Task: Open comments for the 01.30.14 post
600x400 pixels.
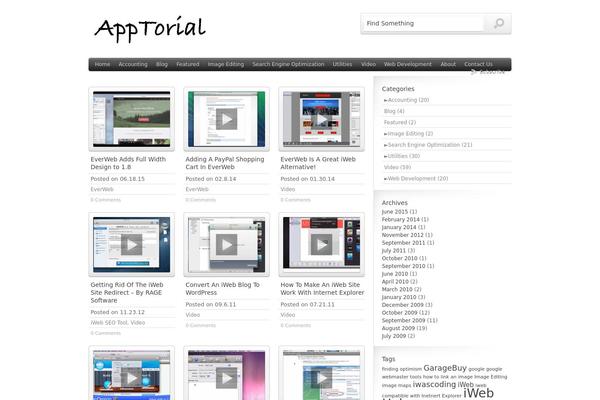Action: 295,200
